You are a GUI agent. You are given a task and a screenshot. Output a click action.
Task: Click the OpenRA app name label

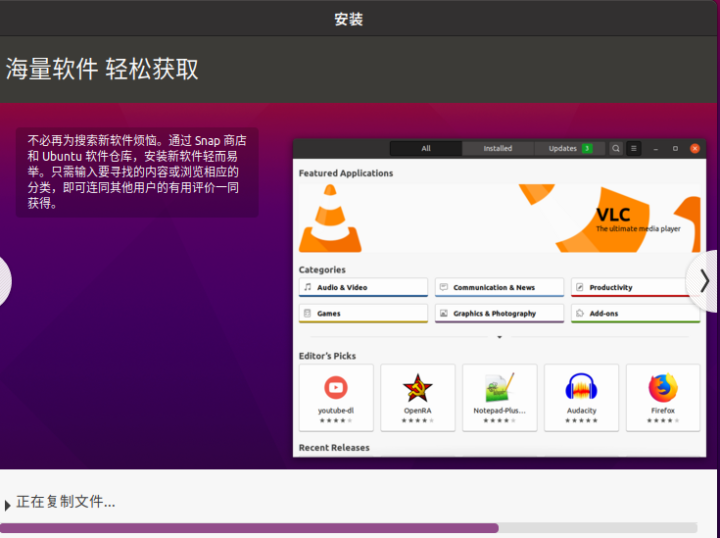pos(417,410)
